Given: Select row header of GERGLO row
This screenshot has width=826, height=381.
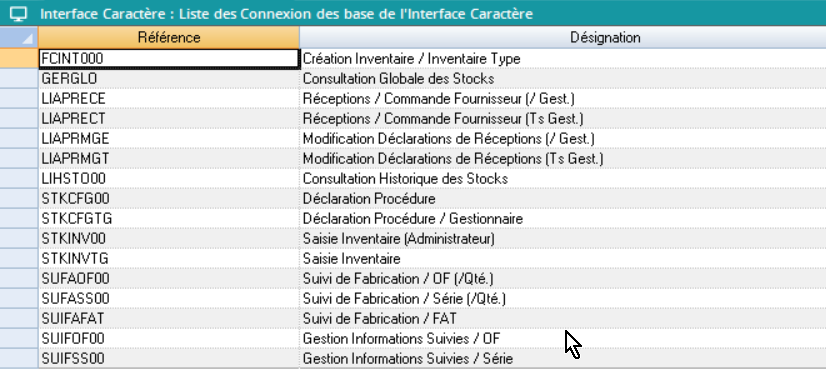Looking at the screenshot, I should [x=19, y=79].
